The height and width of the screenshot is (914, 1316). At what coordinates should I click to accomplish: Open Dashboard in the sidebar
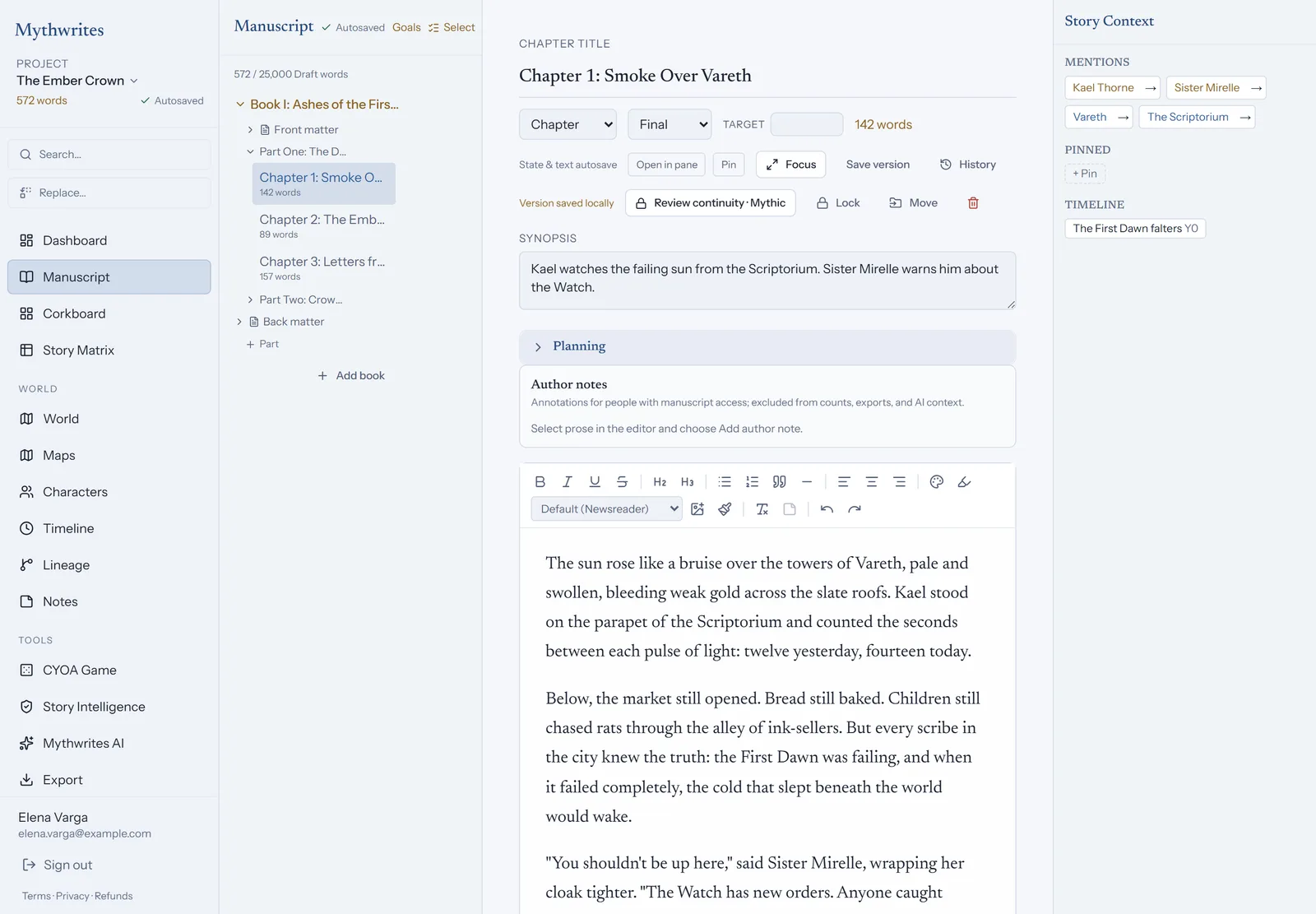coord(109,240)
